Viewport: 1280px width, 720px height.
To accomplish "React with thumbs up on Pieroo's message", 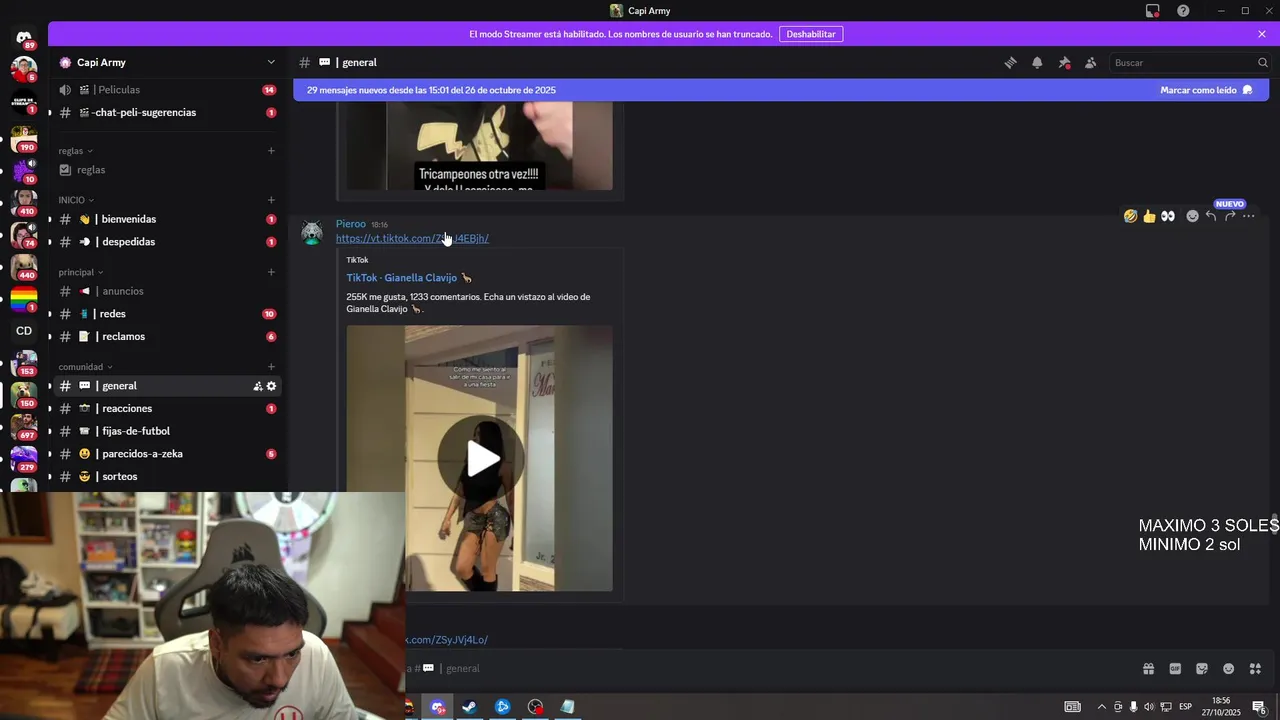I will [x=1149, y=216].
